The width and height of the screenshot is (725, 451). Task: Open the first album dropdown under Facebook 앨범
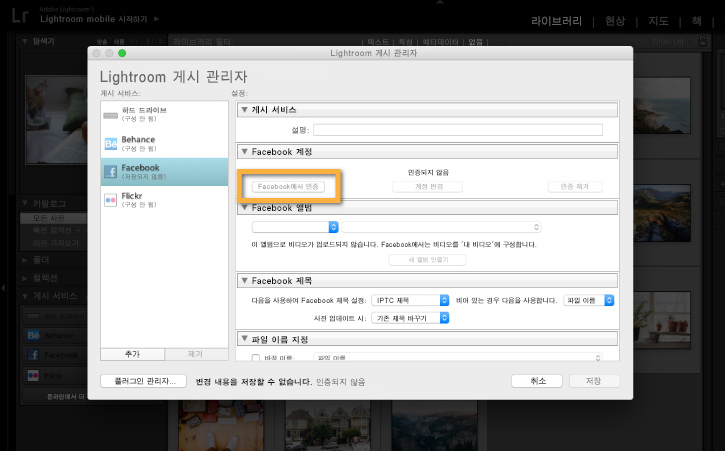point(295,227)
